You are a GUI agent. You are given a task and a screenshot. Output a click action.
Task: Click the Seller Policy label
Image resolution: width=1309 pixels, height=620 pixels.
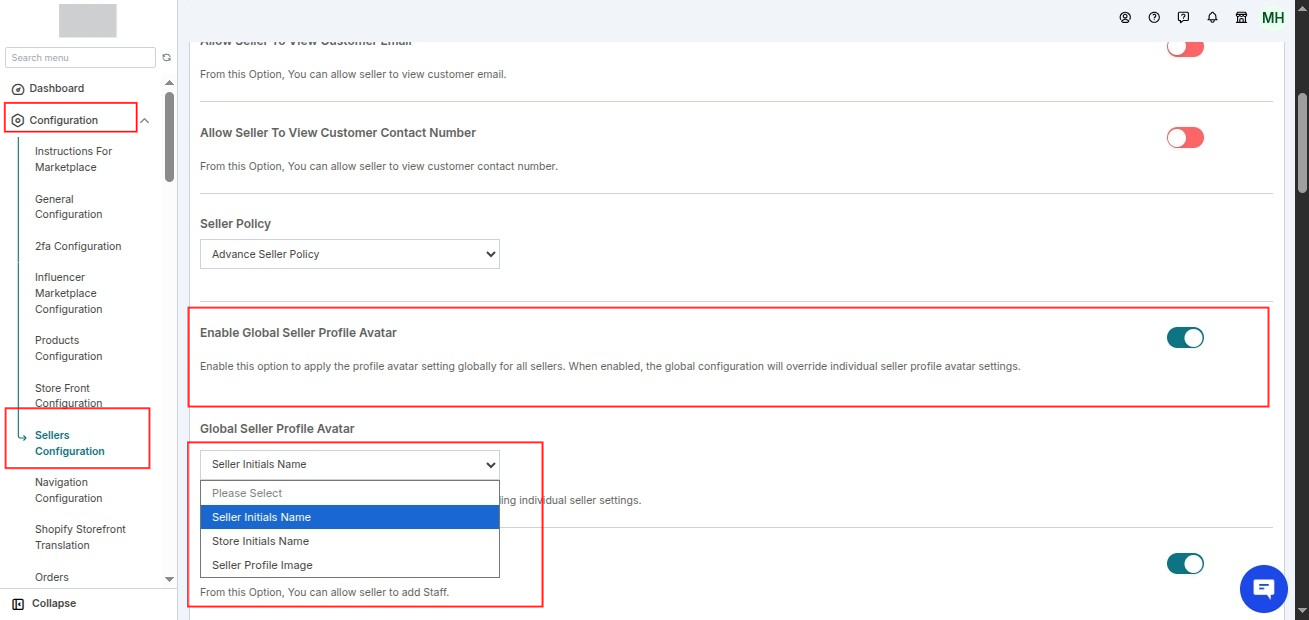(x=236, y=224)
